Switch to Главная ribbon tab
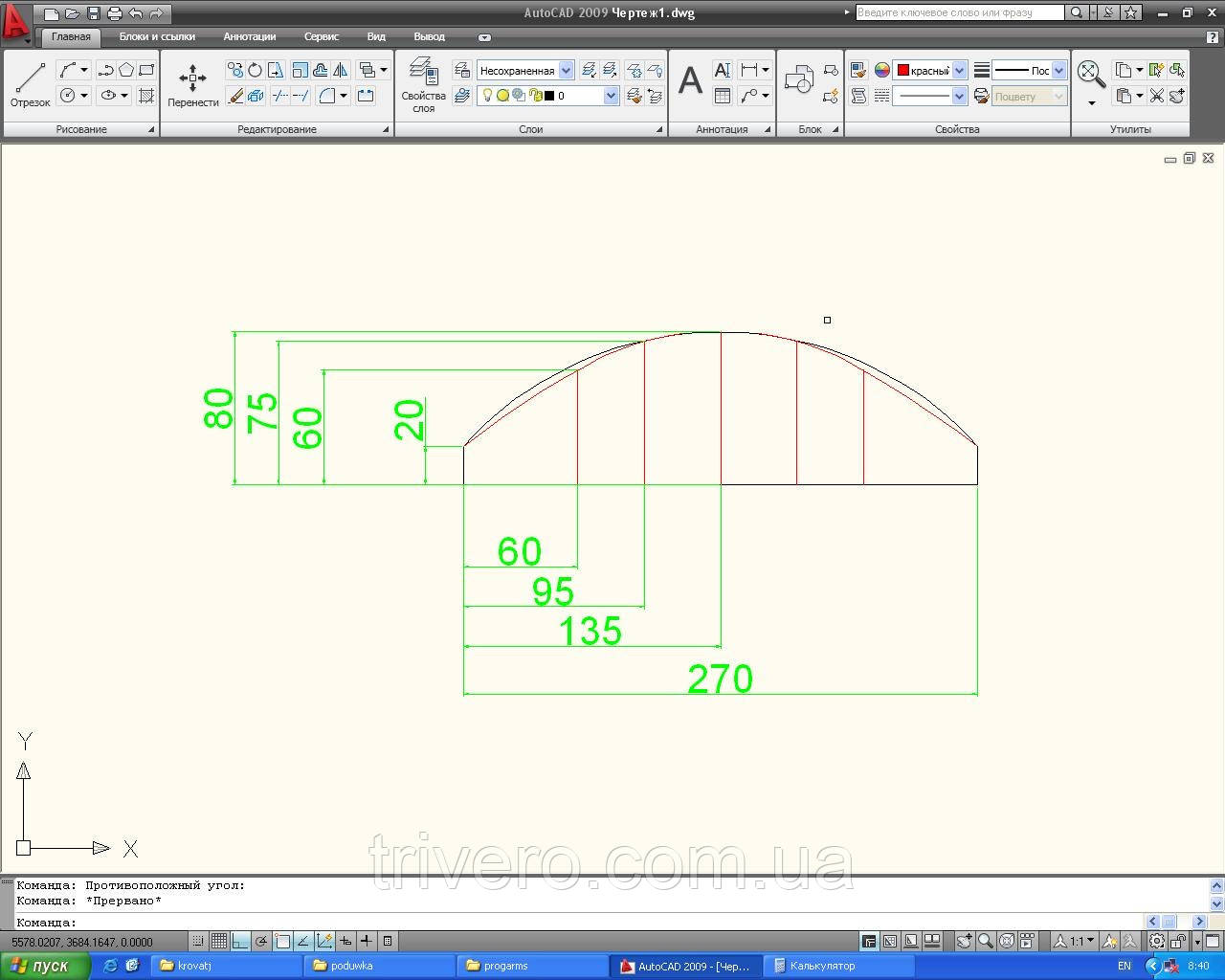The height and width of the screenshot is (980, 1225). click(x=71, y=36)
